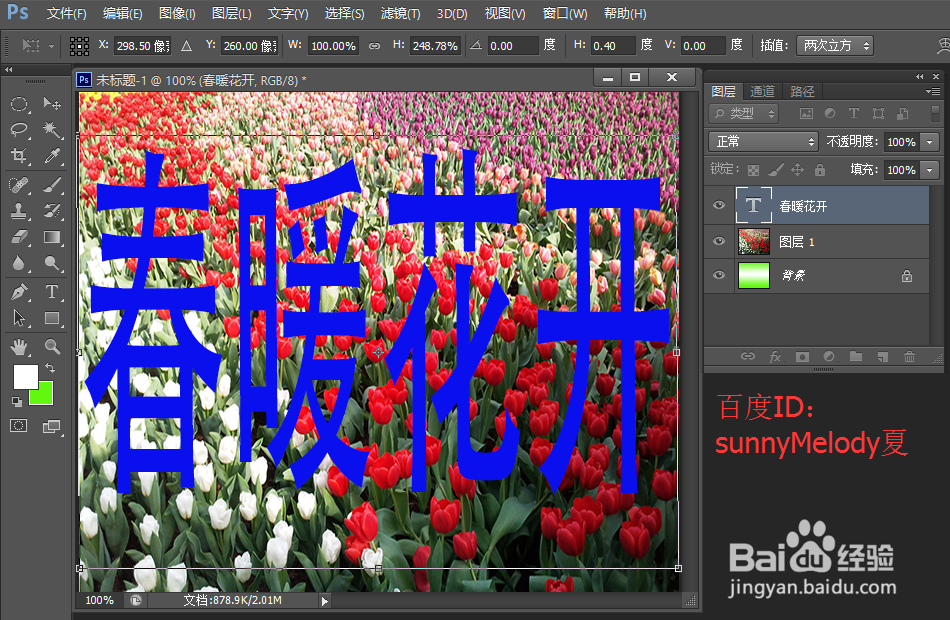Delete the selected layer via trash icon
Image resolution: width=950 pixels, height=620 pixels.
pyautogui.click(x=909, y=356)
